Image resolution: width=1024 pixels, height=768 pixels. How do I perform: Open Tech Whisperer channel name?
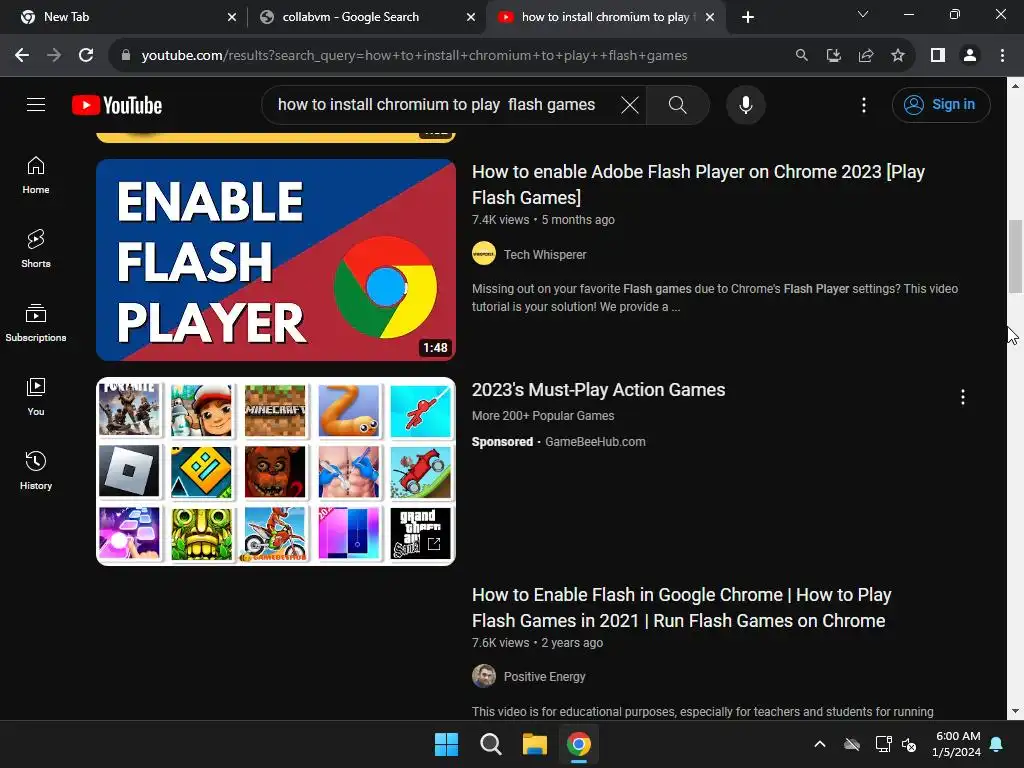[545, 255]
